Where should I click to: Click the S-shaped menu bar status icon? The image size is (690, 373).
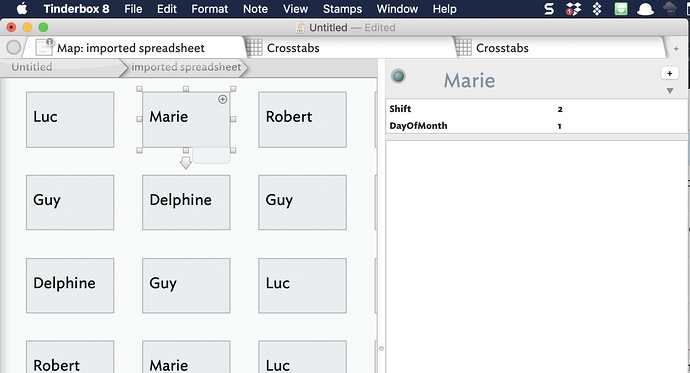click(549, 9)
